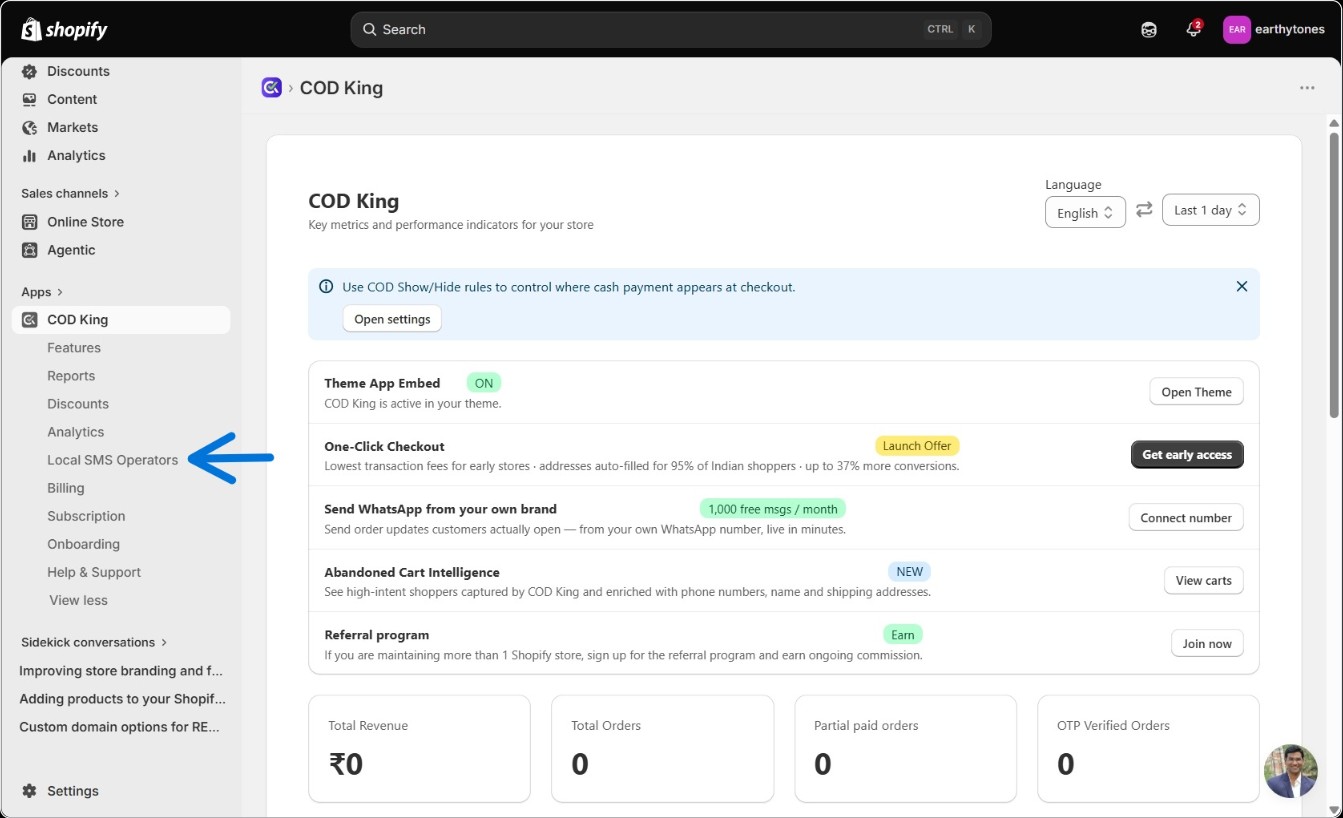Click the Launch Offer badge

click(x=917, y=446)
